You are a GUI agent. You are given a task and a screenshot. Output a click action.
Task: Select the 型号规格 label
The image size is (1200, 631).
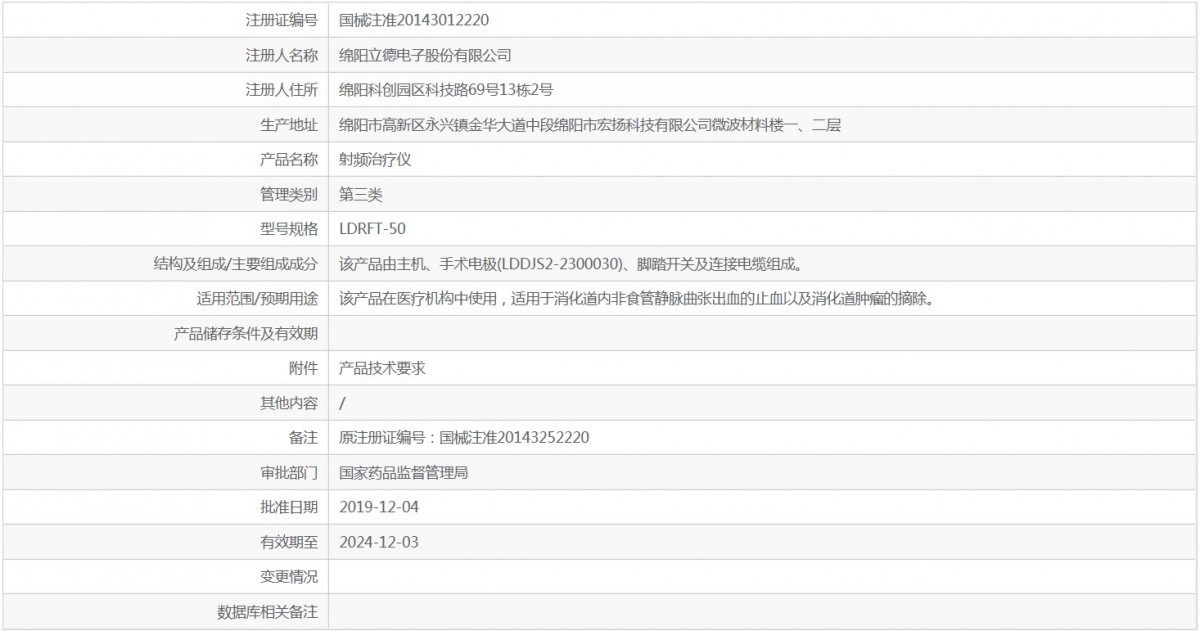point(289,229)
